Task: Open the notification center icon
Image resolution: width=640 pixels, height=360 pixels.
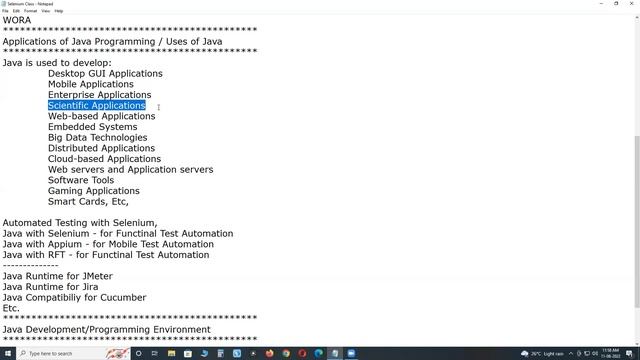Action: pos(629,353)
